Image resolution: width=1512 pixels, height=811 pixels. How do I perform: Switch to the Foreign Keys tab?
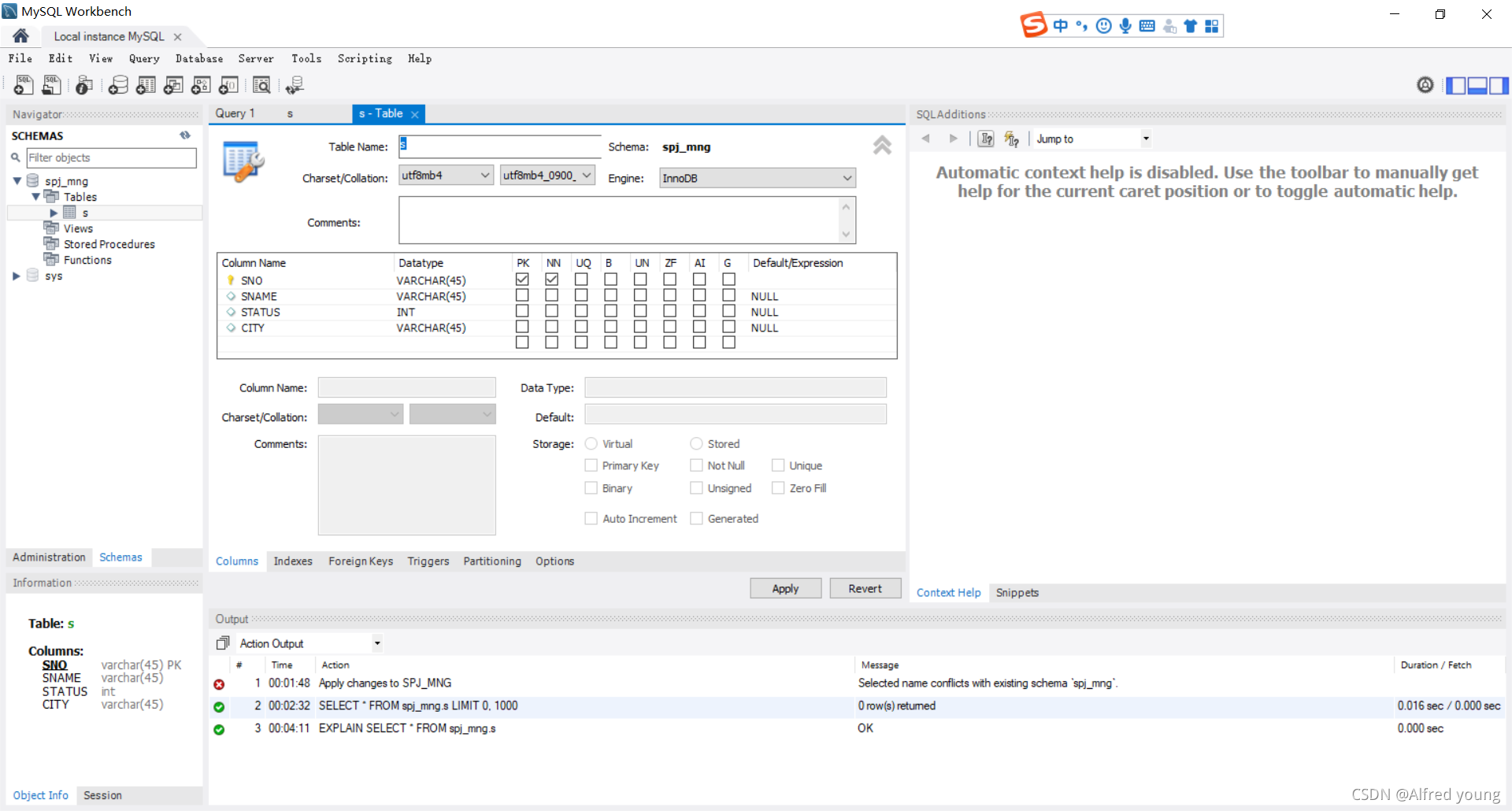coord(361,561)
